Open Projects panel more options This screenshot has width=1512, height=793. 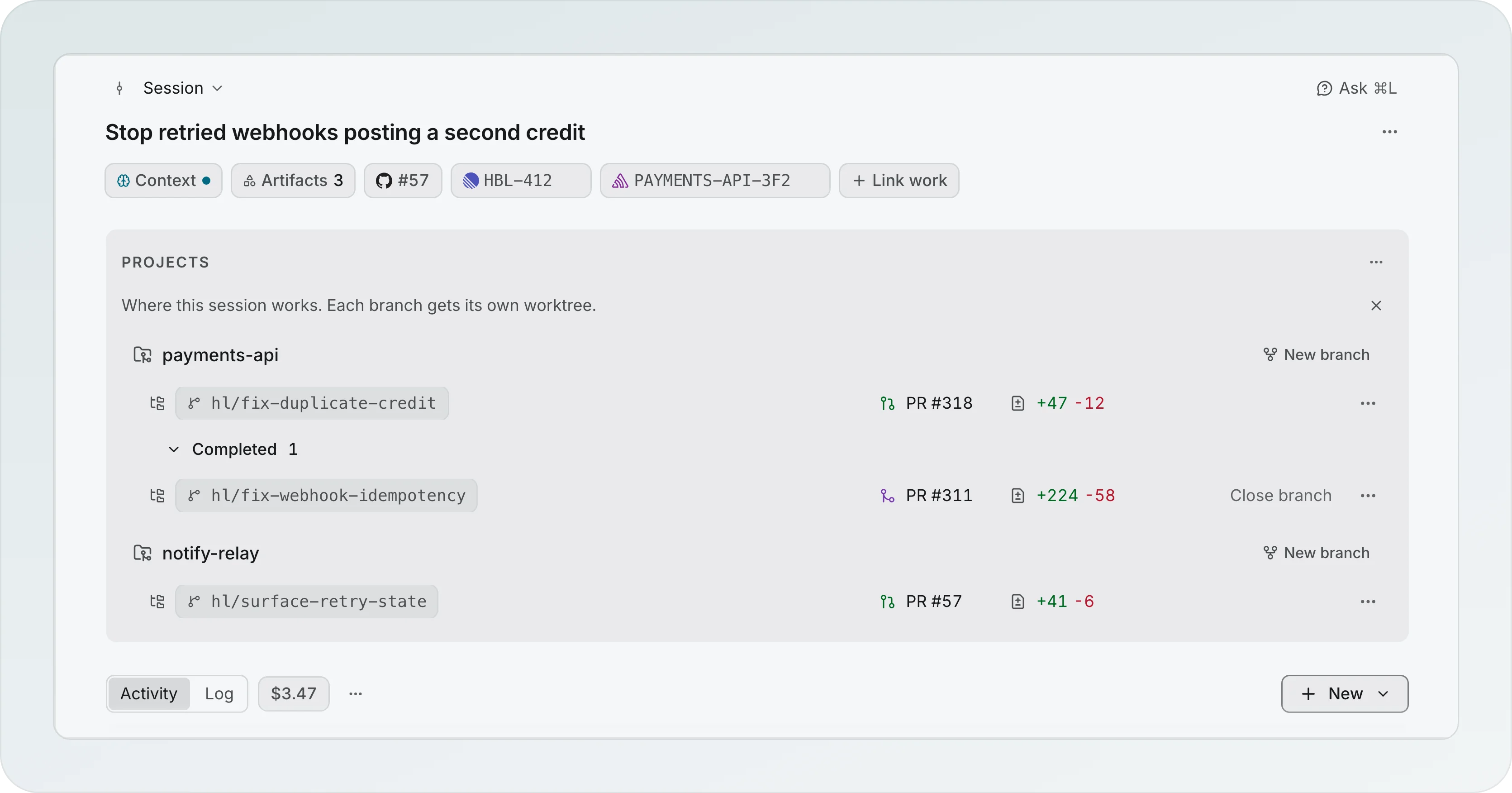point(1376,262)
